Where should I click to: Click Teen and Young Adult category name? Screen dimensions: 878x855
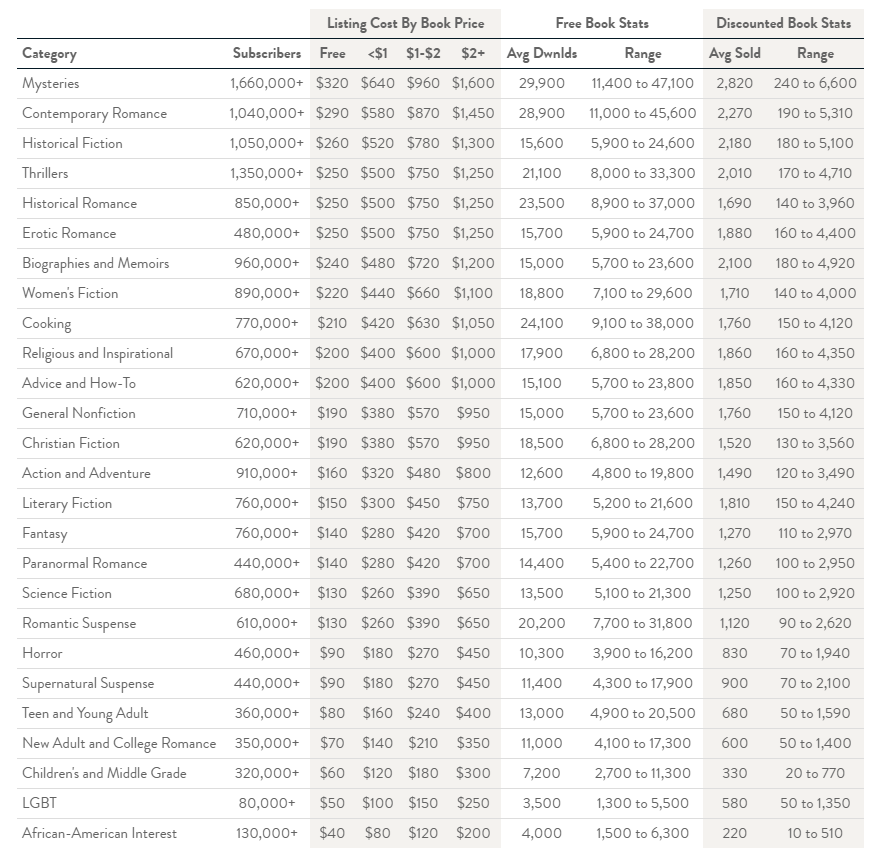[85, 713]
